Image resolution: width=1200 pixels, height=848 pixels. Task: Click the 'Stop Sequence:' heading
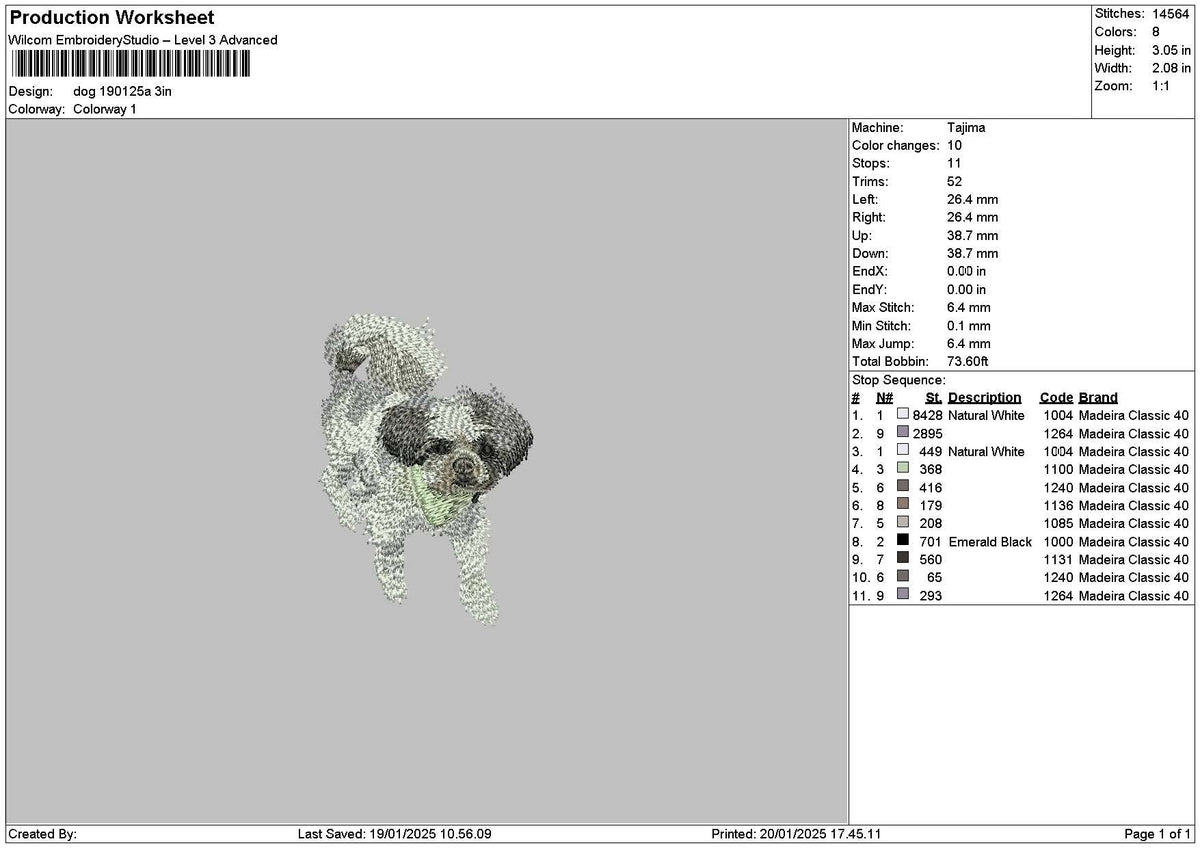pos(899,380)
